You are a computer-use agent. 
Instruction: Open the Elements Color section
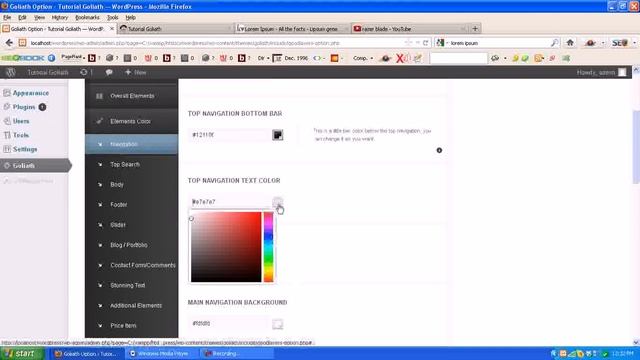click(131, 121)
